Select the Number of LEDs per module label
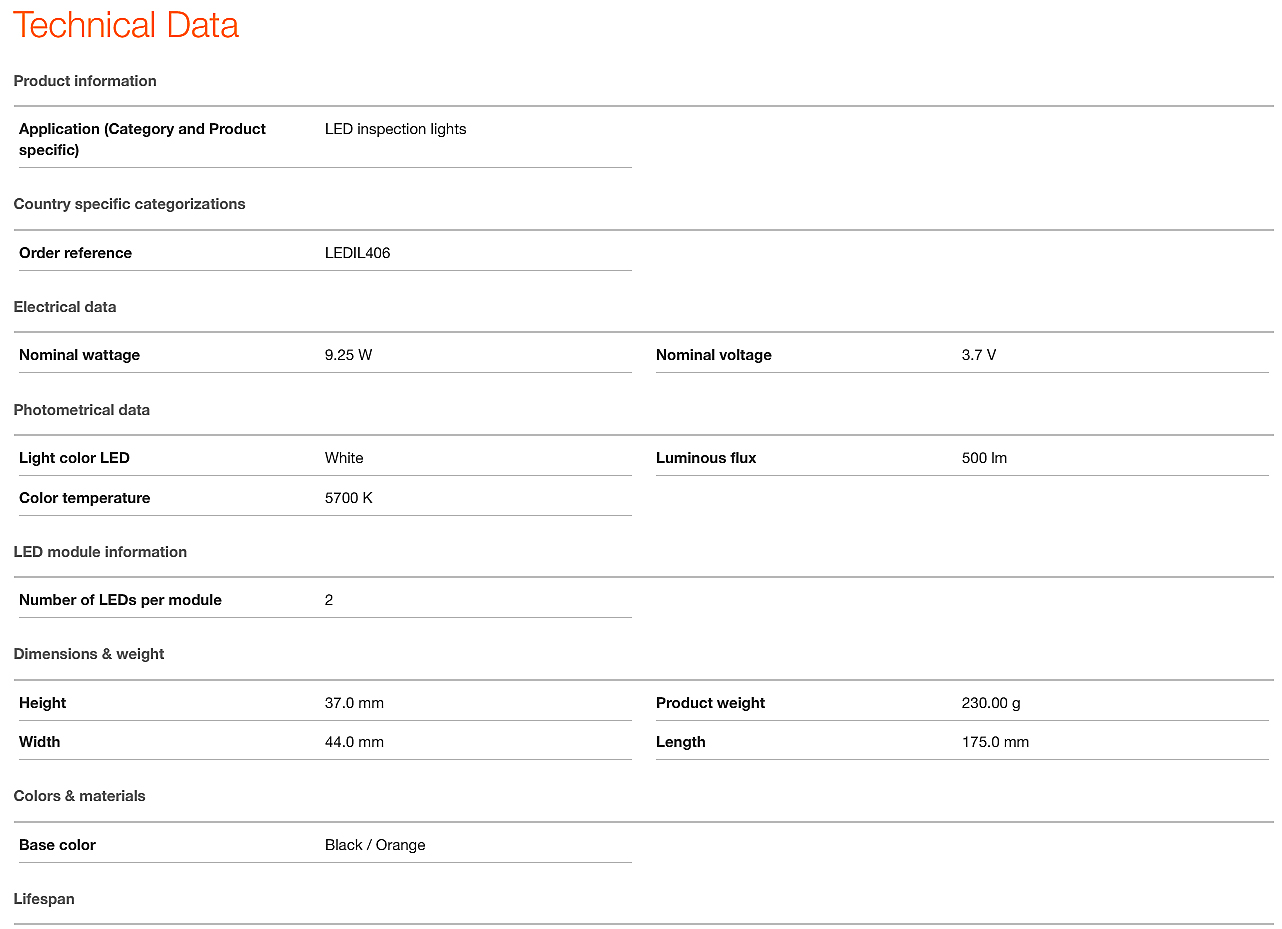The width and height of the screenshot is (1282, 929). 120,600
